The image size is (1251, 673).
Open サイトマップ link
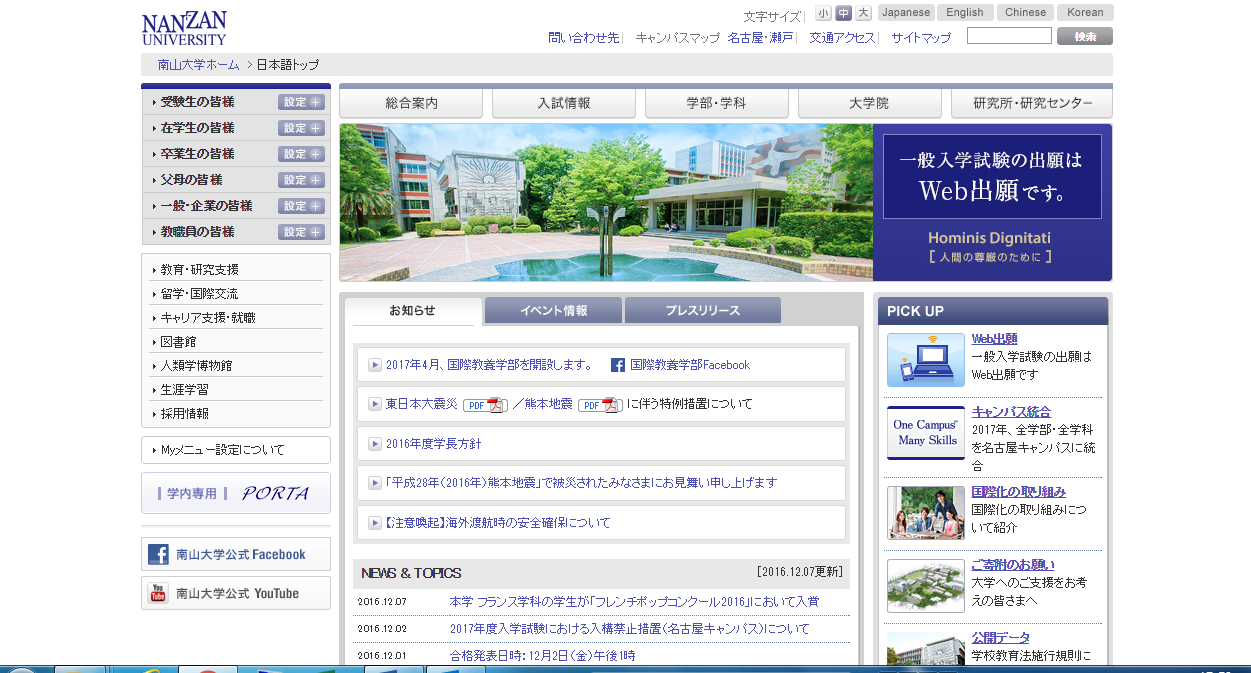point(921,38)
